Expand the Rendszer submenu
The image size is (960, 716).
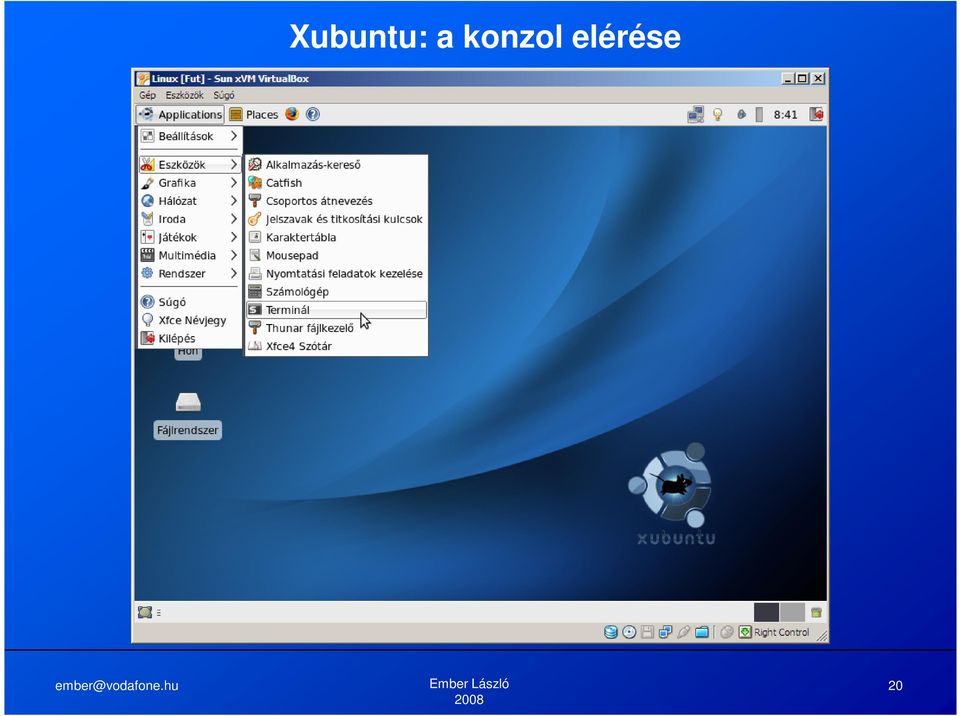pyautogui.click(x=189, y=273)
